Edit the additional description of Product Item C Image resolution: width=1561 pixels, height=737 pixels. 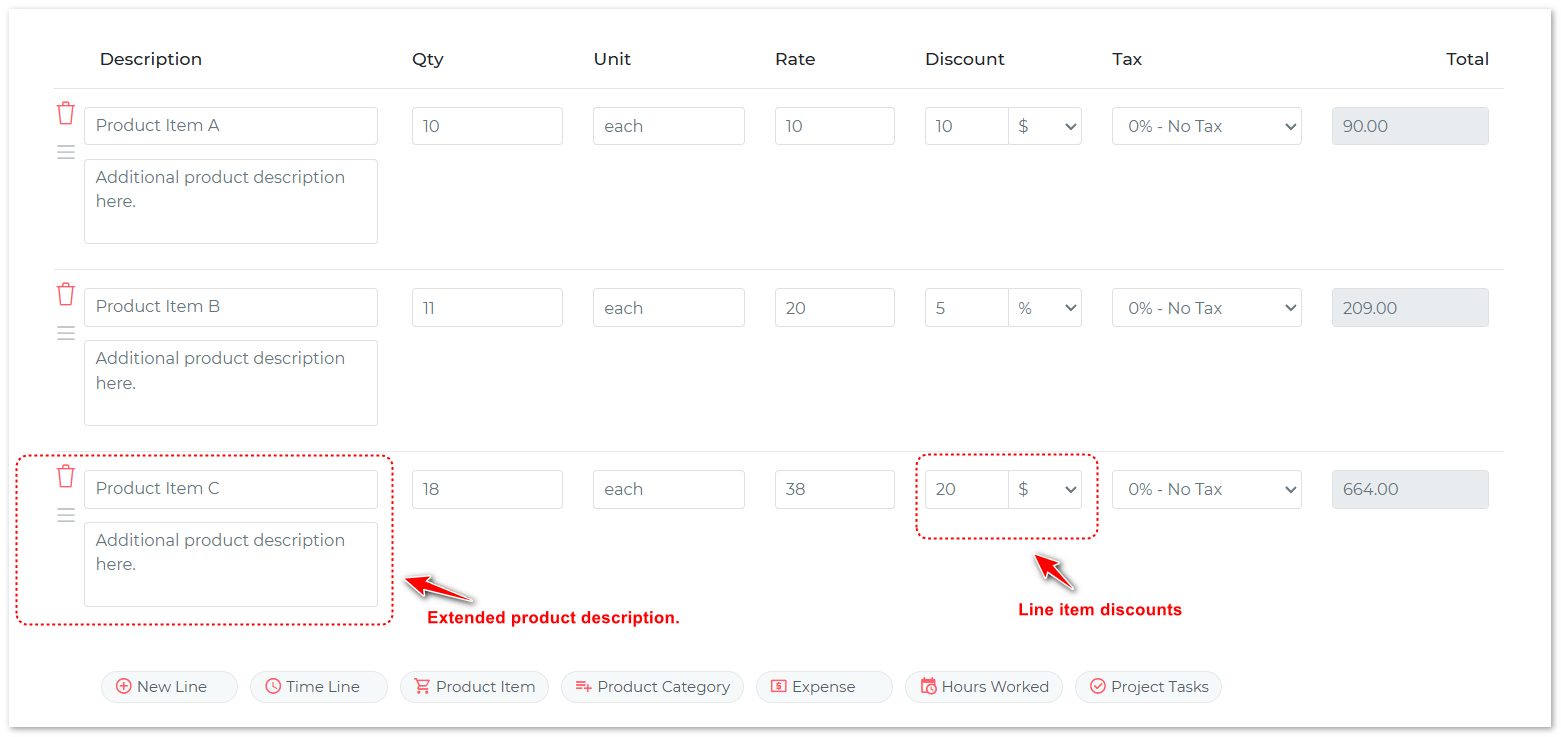tap(230, 564)
